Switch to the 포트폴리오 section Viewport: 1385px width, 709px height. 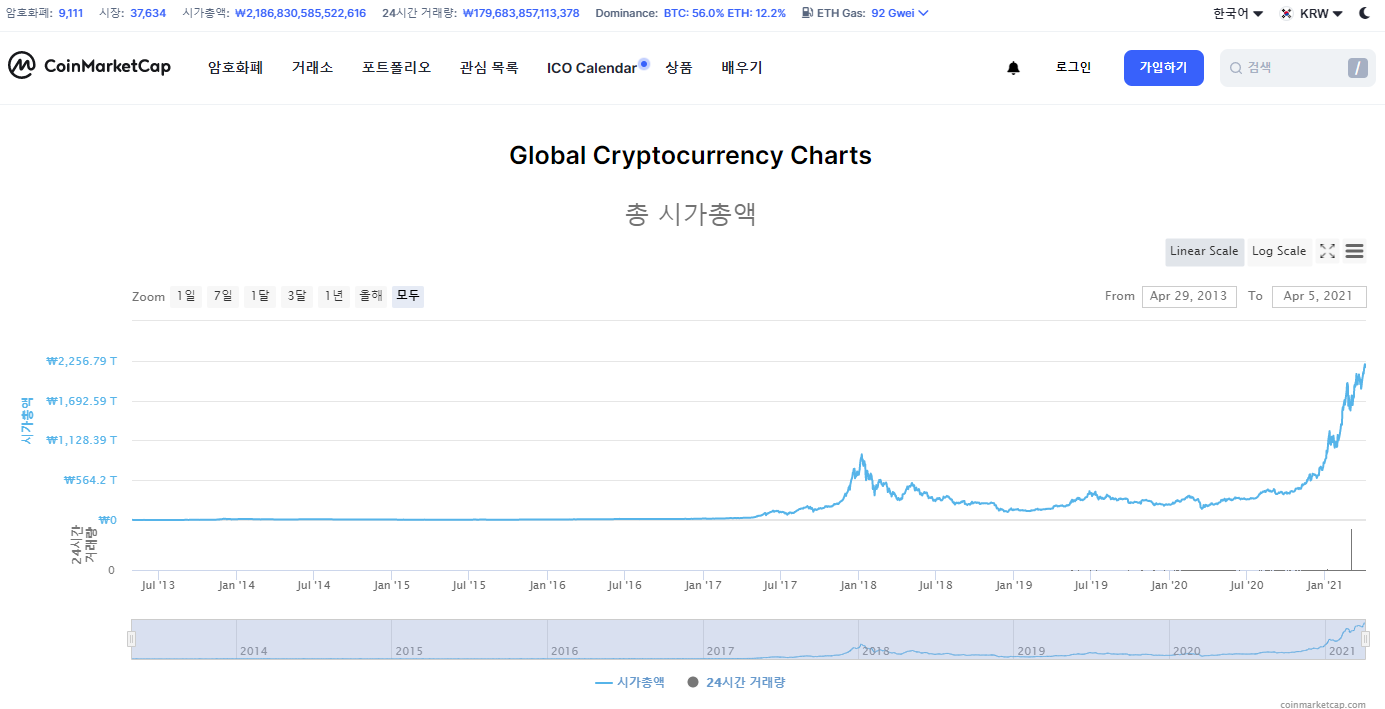coord(396,67)
